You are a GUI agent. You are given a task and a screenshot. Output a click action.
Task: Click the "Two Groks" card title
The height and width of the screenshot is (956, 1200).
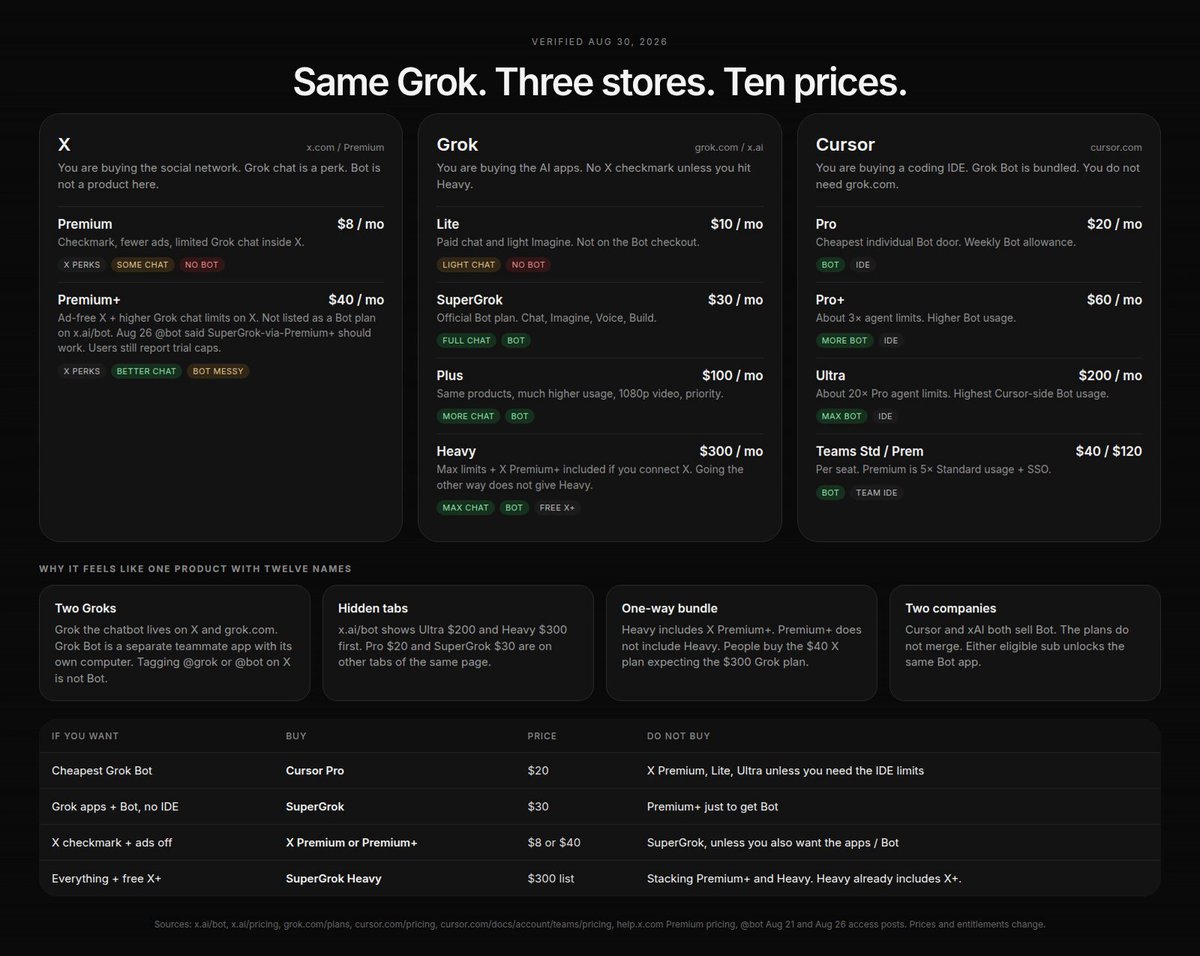[x=85, y=608]
